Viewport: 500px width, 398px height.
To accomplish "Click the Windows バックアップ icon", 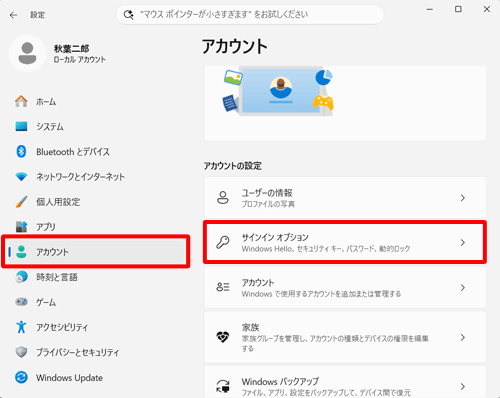I will tap(223, 386).
